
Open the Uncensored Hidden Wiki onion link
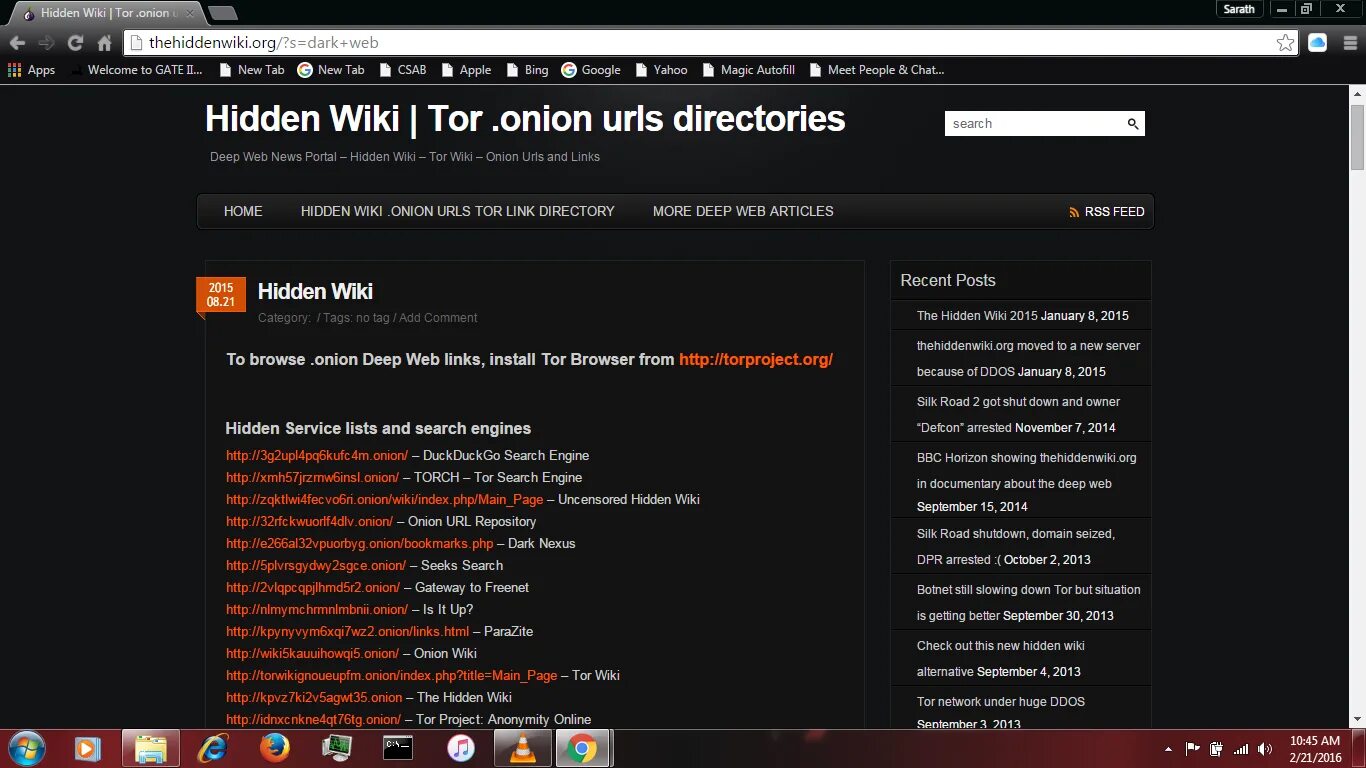click(385, 500)
